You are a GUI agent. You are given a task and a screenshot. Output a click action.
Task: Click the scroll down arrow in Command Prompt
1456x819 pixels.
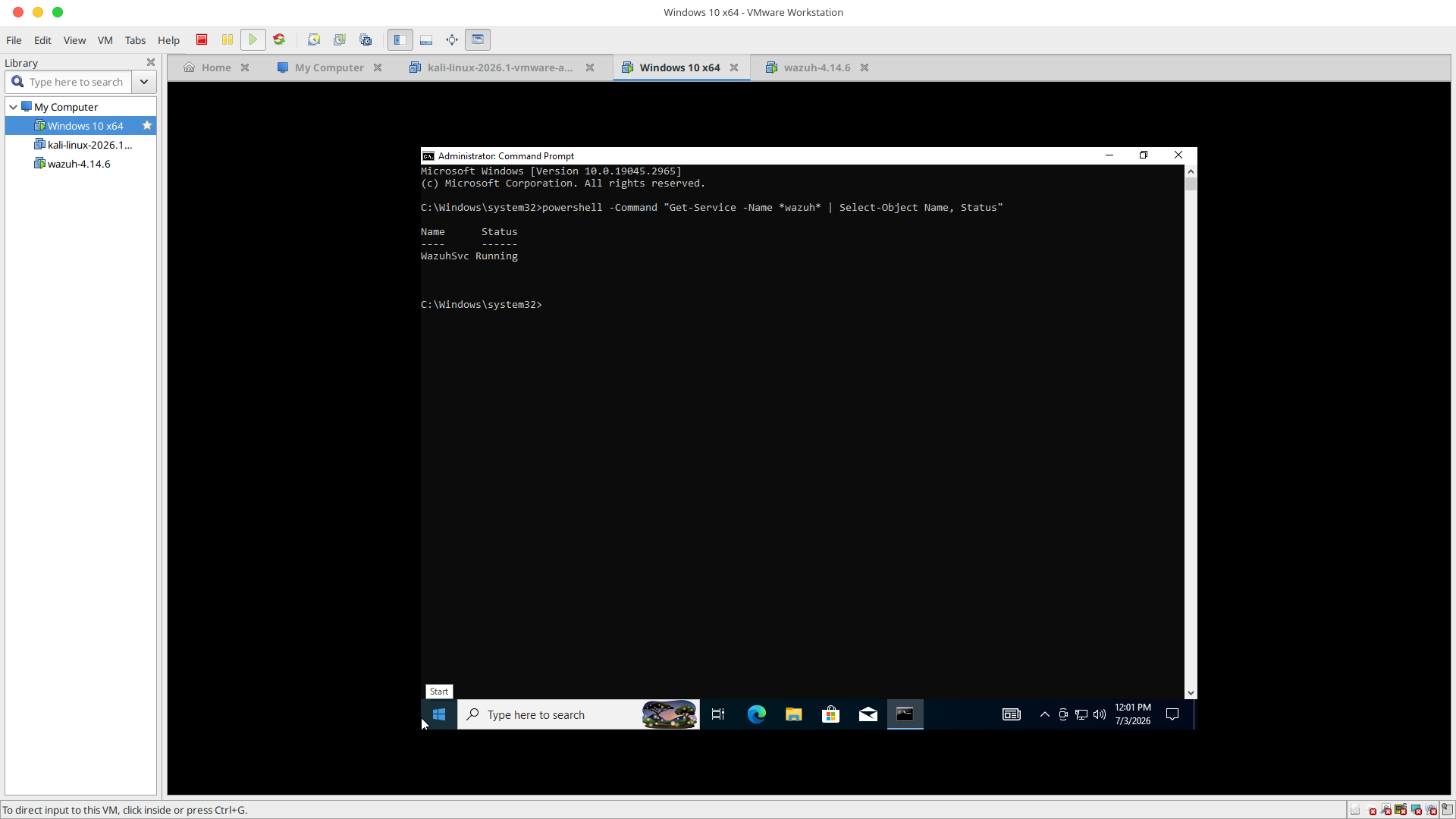click(1191, 693)
